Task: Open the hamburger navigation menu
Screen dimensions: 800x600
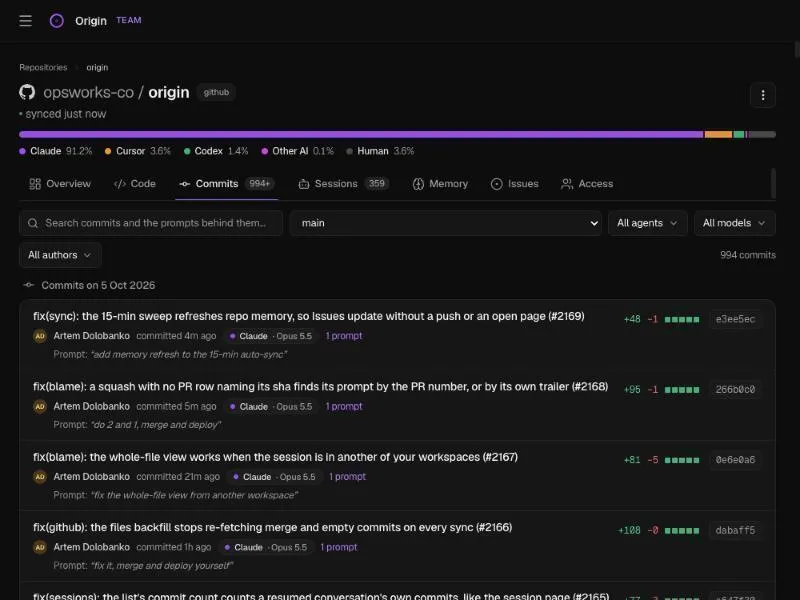Action: pyautogui.click(x=26, y=20)
